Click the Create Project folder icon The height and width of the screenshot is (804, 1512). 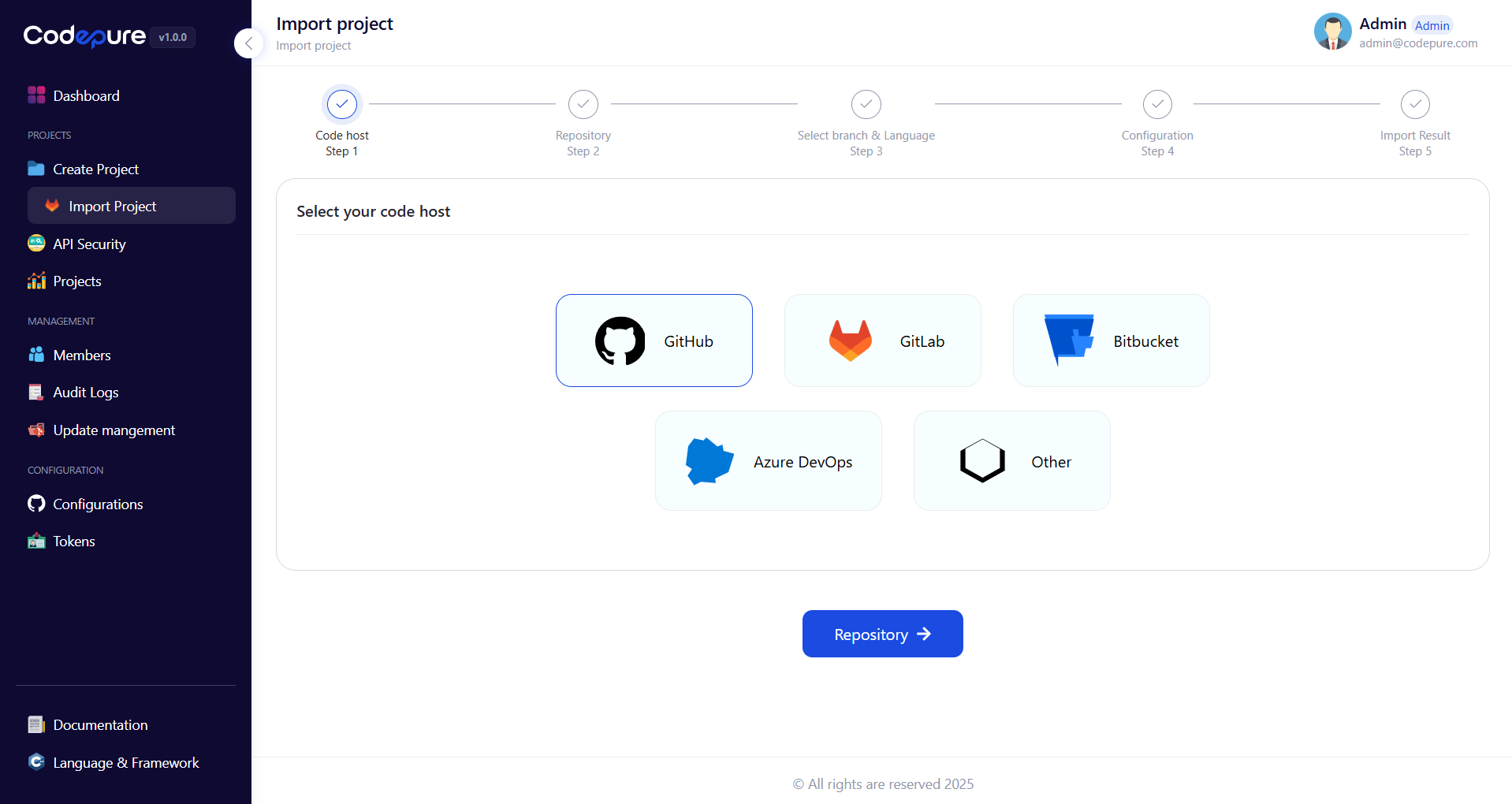pos(36,169)
